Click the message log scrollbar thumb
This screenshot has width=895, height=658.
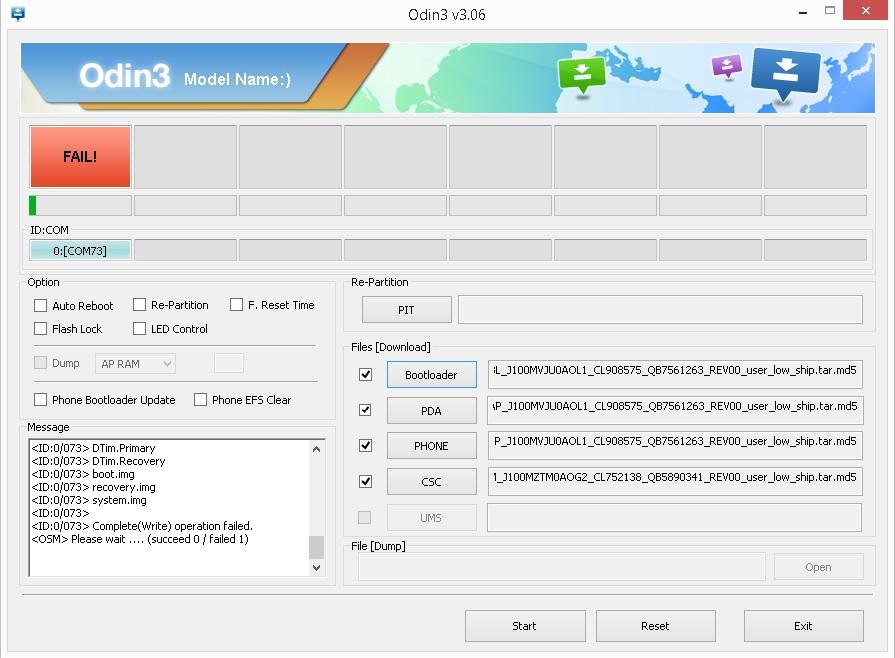(317, 547)
